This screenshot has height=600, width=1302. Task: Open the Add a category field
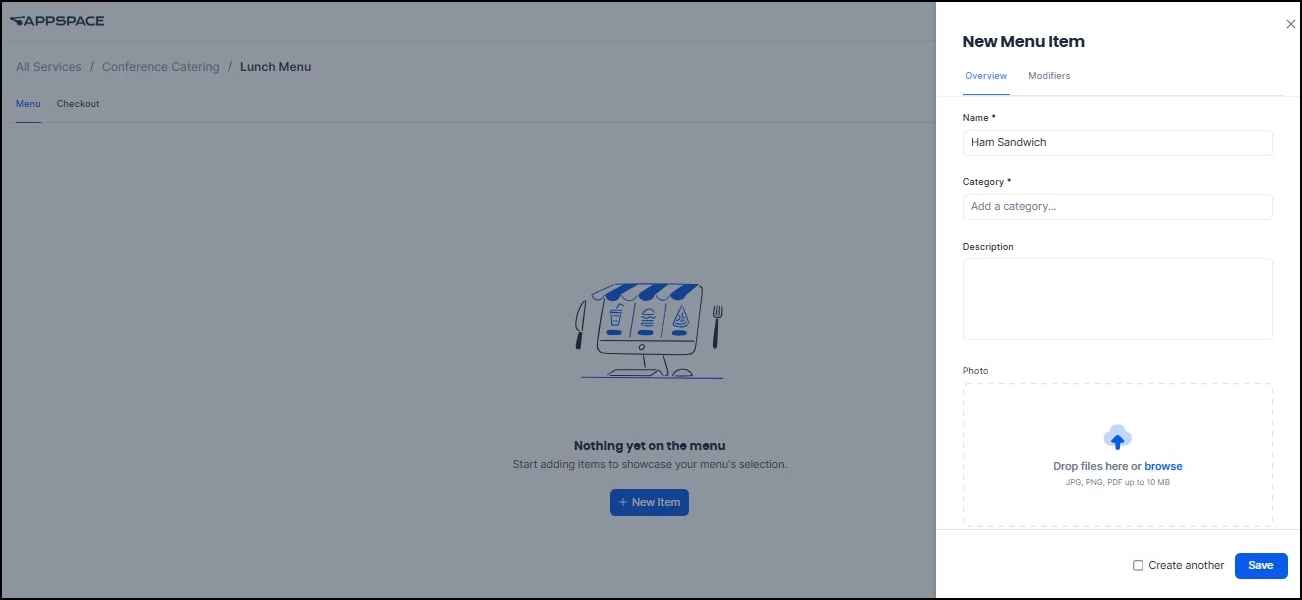(x=1117, y=207)
